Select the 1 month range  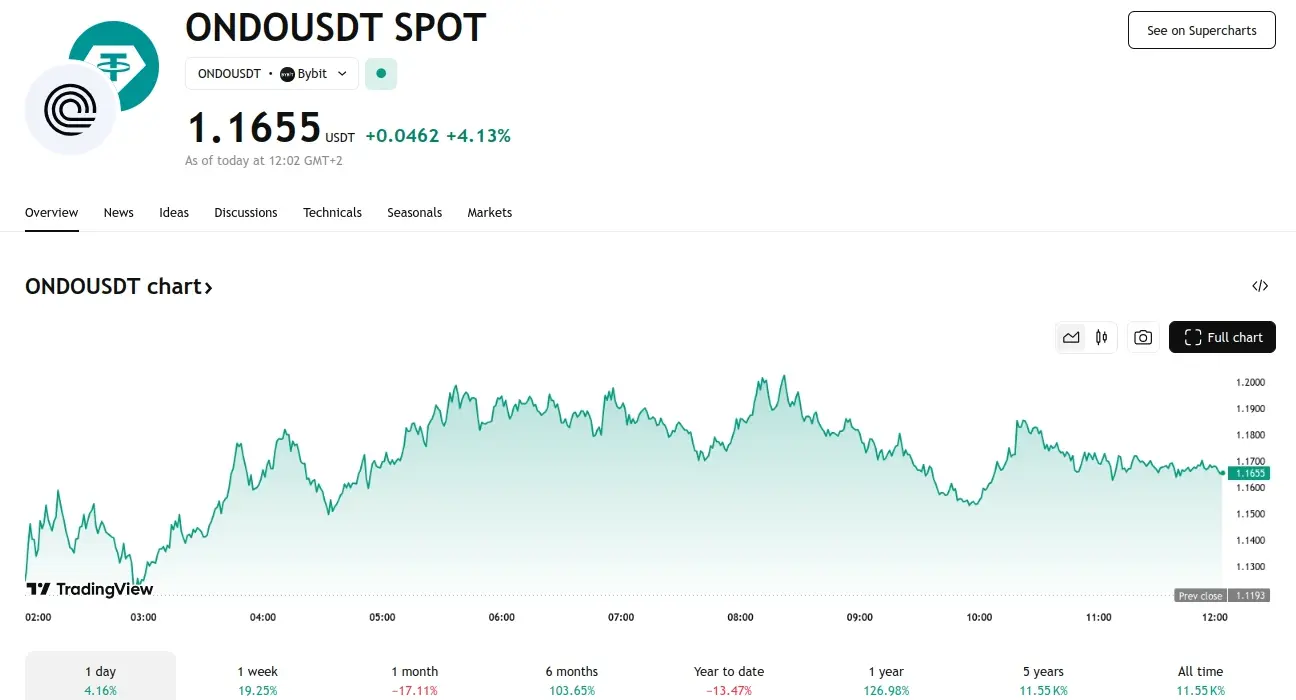pos(414,679)
